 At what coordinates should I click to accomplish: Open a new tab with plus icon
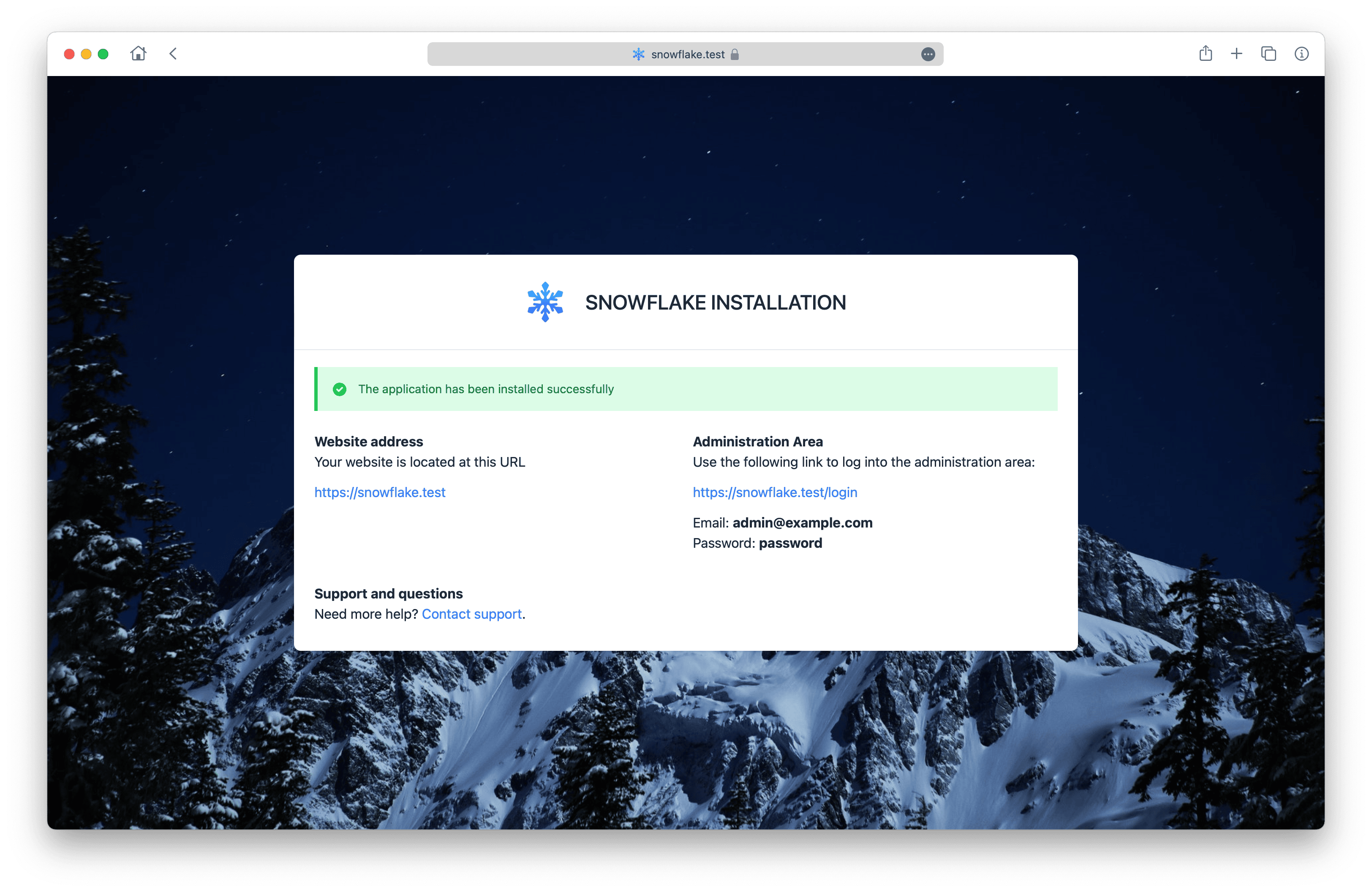pos(1236,54)
